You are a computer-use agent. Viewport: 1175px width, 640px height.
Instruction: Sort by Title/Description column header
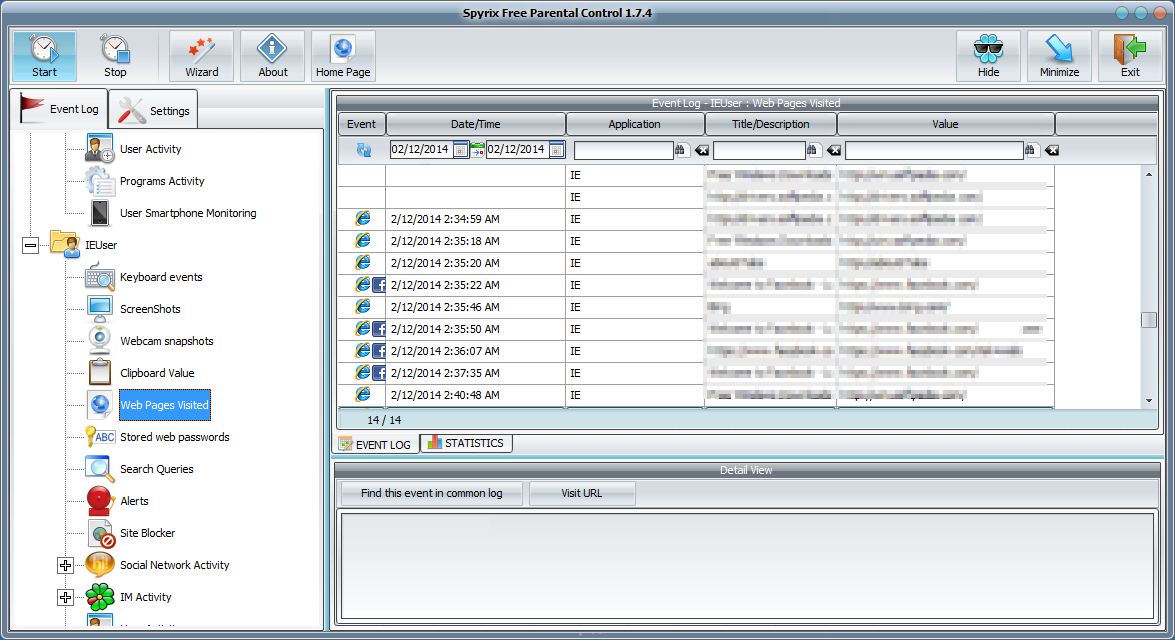point(770,124)
